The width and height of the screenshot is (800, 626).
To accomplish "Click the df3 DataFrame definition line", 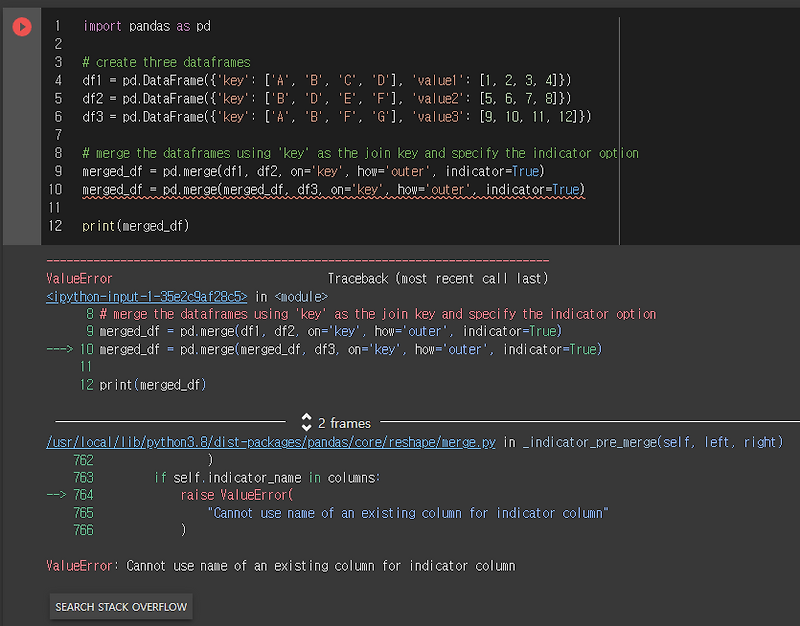I will click(x=336, y=117).
